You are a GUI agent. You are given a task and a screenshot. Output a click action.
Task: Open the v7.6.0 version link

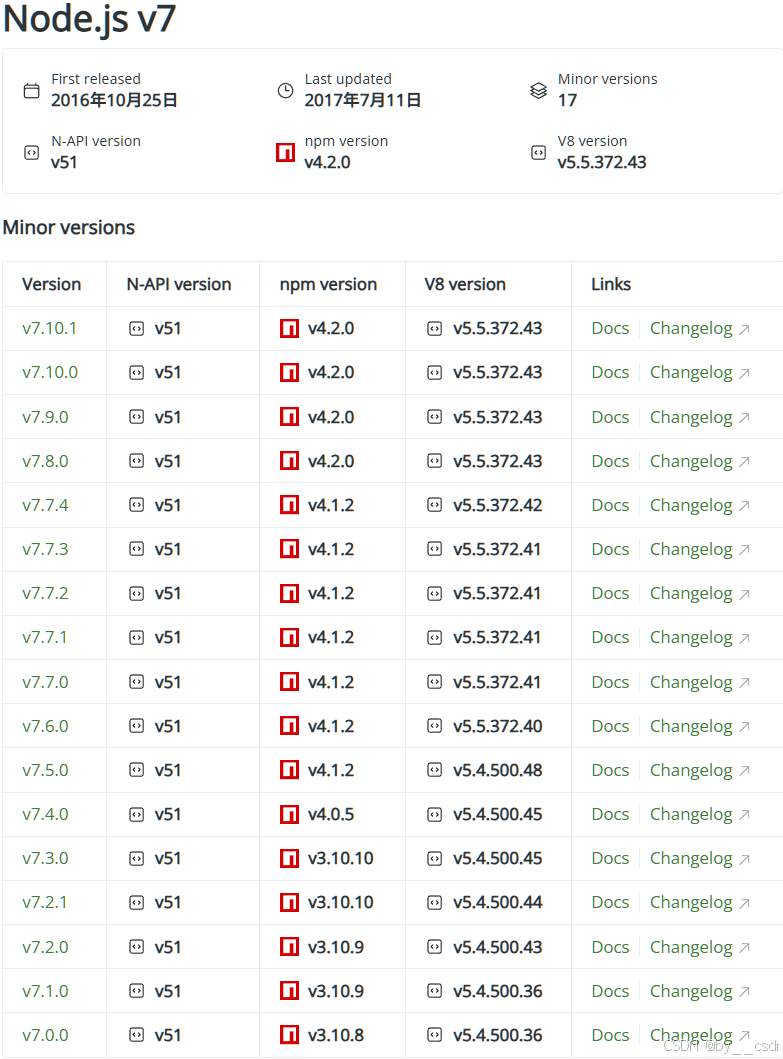[45, 726]
